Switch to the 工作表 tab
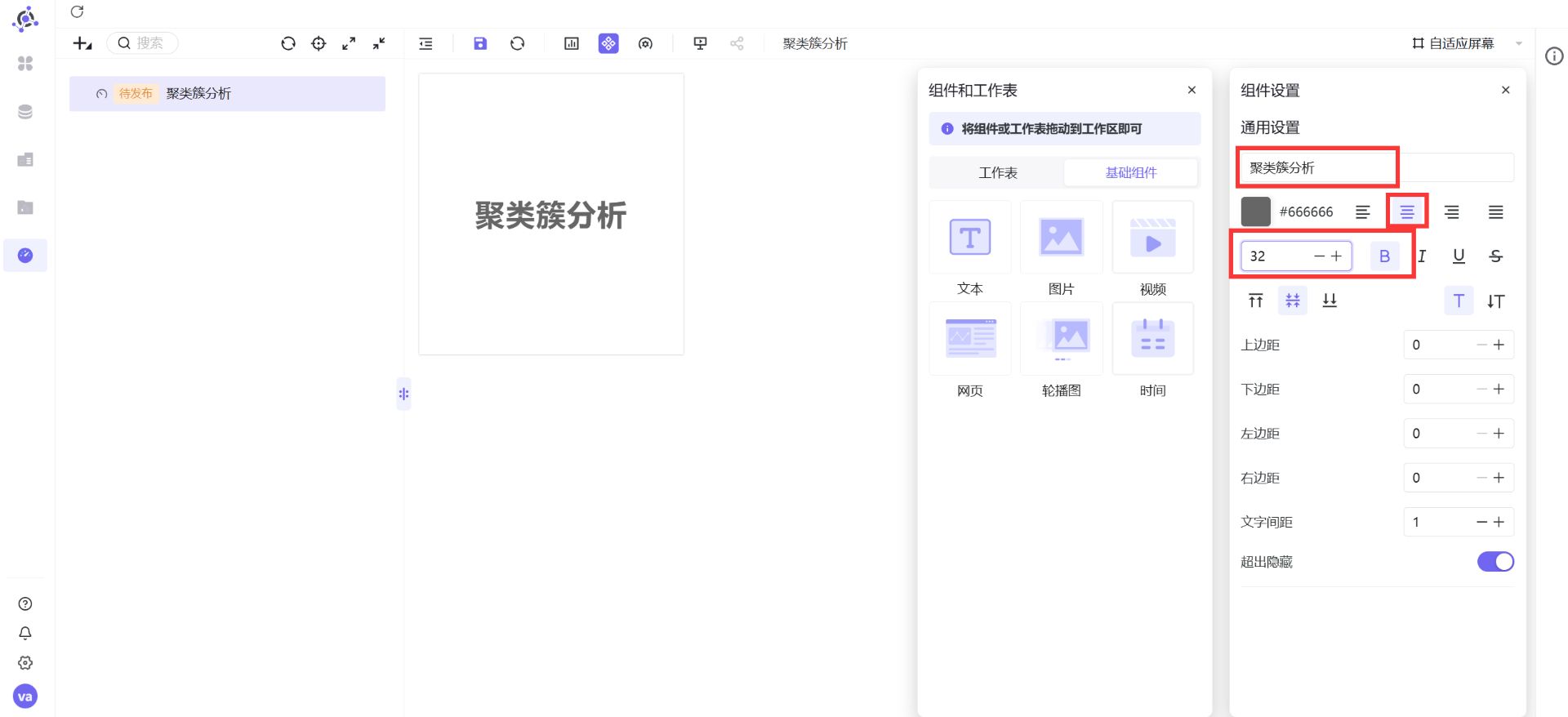This screenshot has height=717, width=1568. click(998, 173)
